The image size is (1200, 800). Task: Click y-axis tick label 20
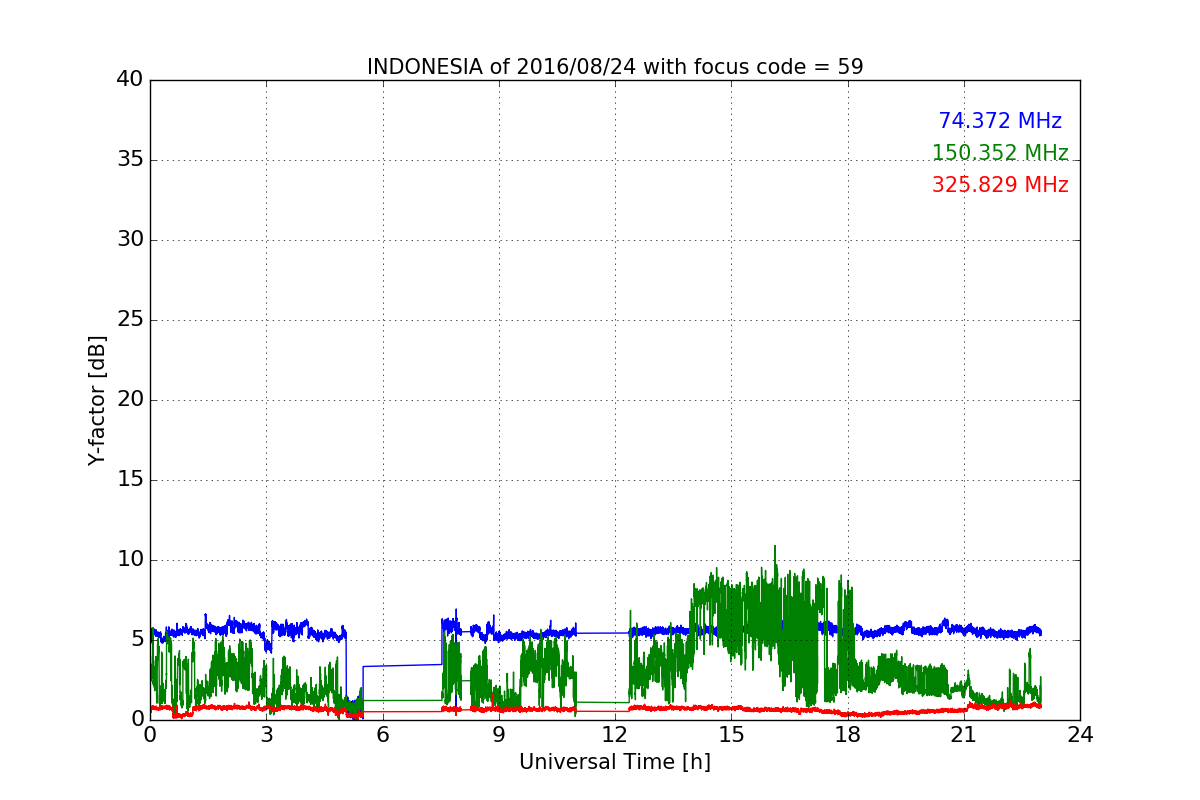[x=130, y=399]
